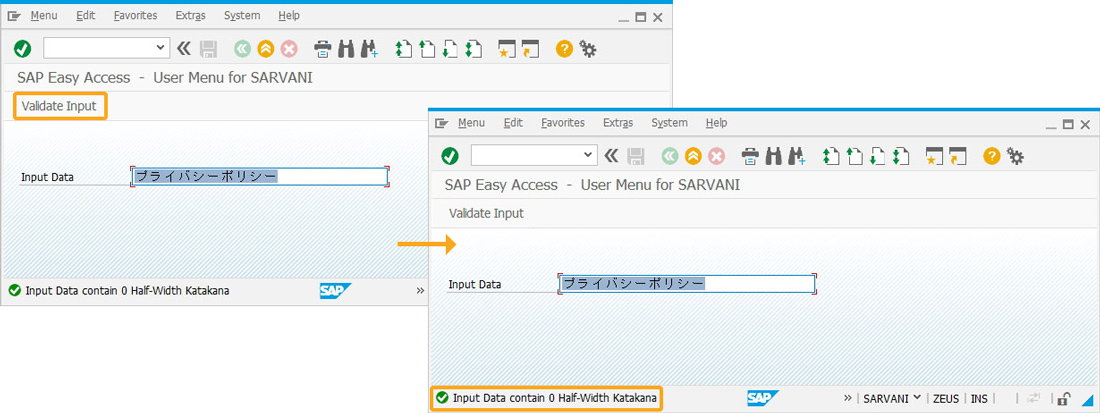Viewport: 1100px width, 413px height.
Task: Collapse command field arrows in back window
Action: pos(184,48)
